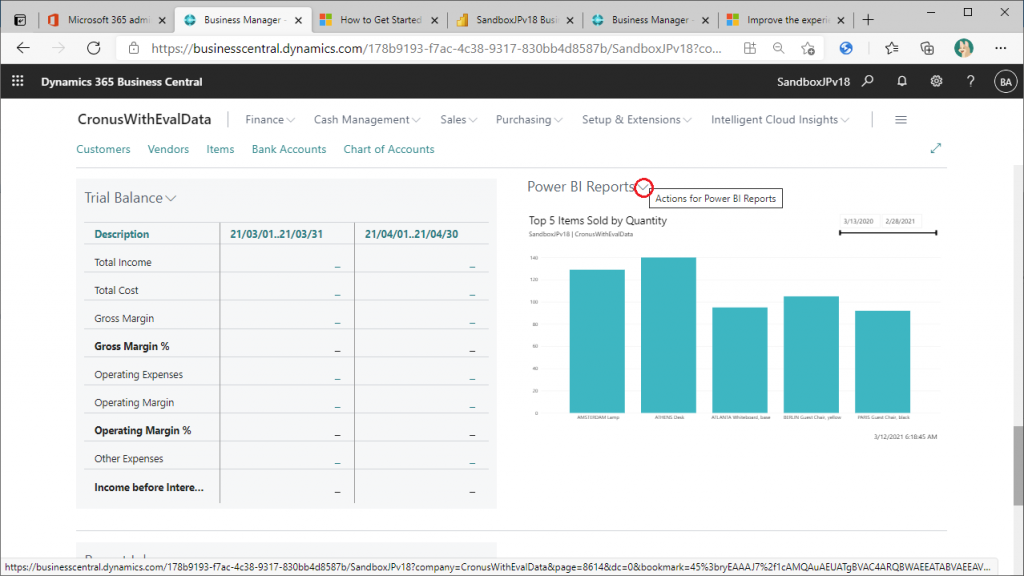Open the app launcher waffle icon

tap(18, 81)
